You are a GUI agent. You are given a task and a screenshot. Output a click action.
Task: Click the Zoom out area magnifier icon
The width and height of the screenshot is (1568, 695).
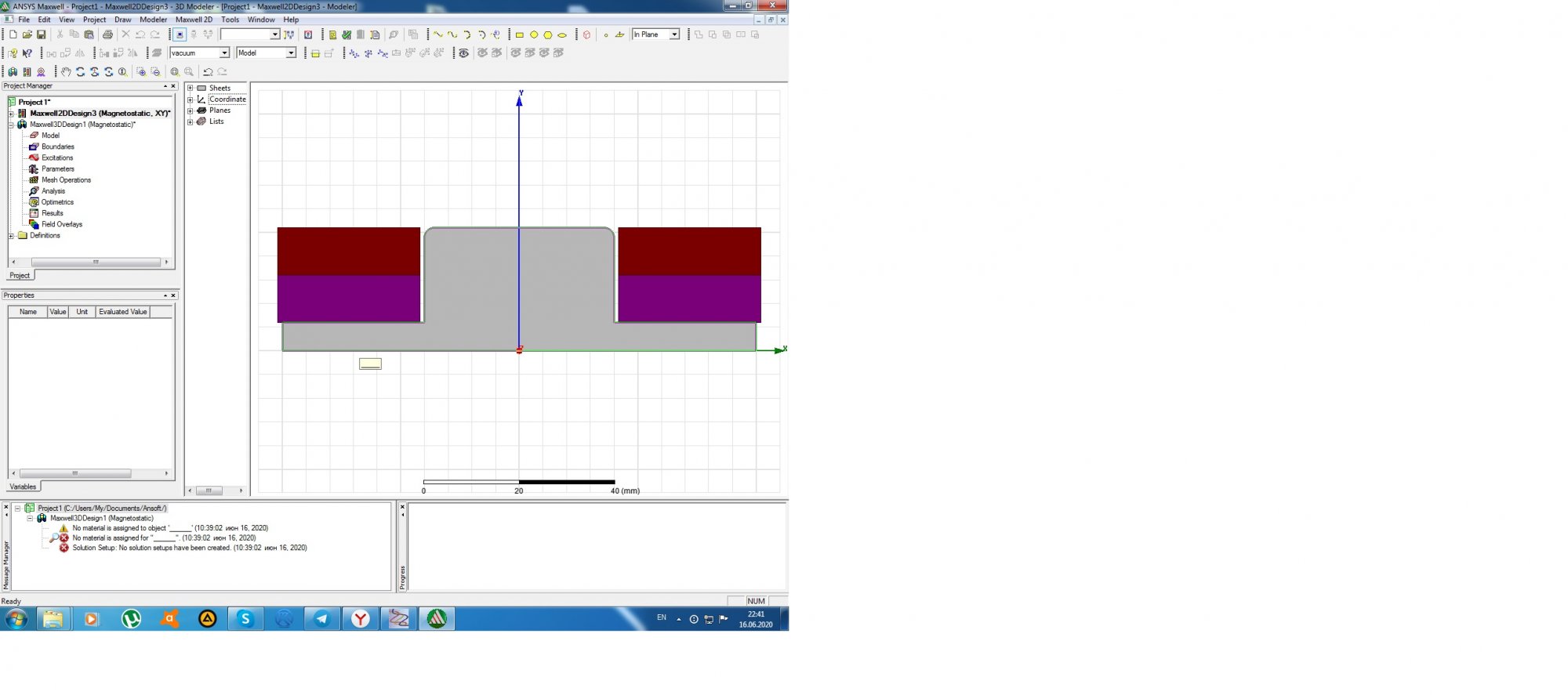point(155,71)
